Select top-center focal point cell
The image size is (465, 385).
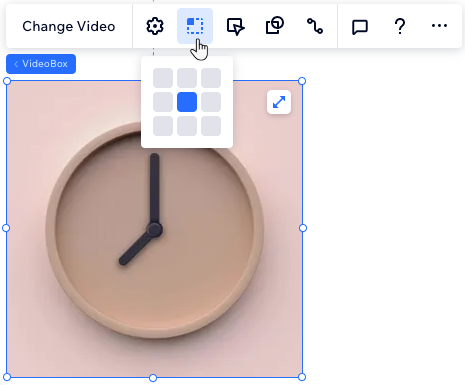[187, 78]
